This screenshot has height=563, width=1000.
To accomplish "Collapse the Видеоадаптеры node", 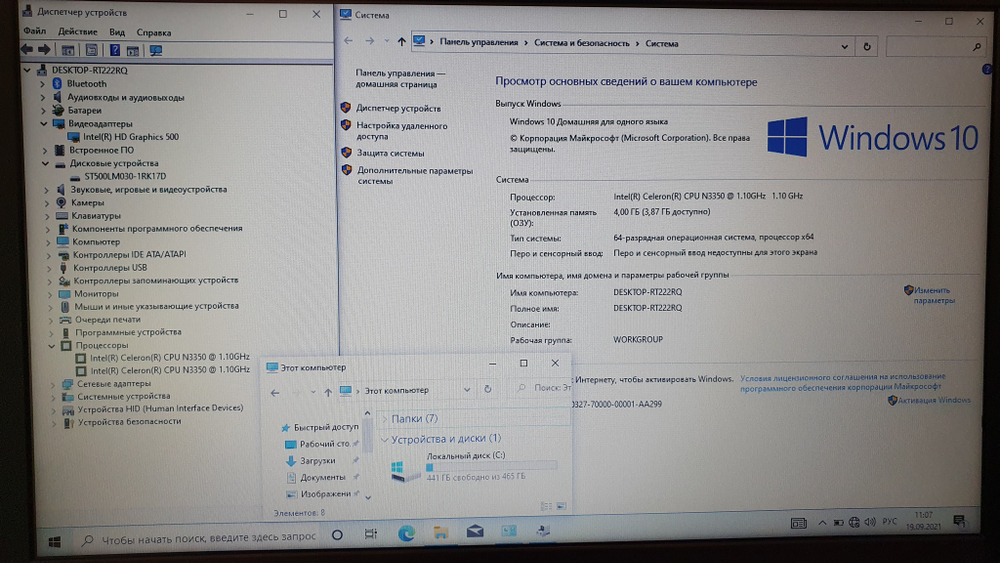I will pos(43,123).
